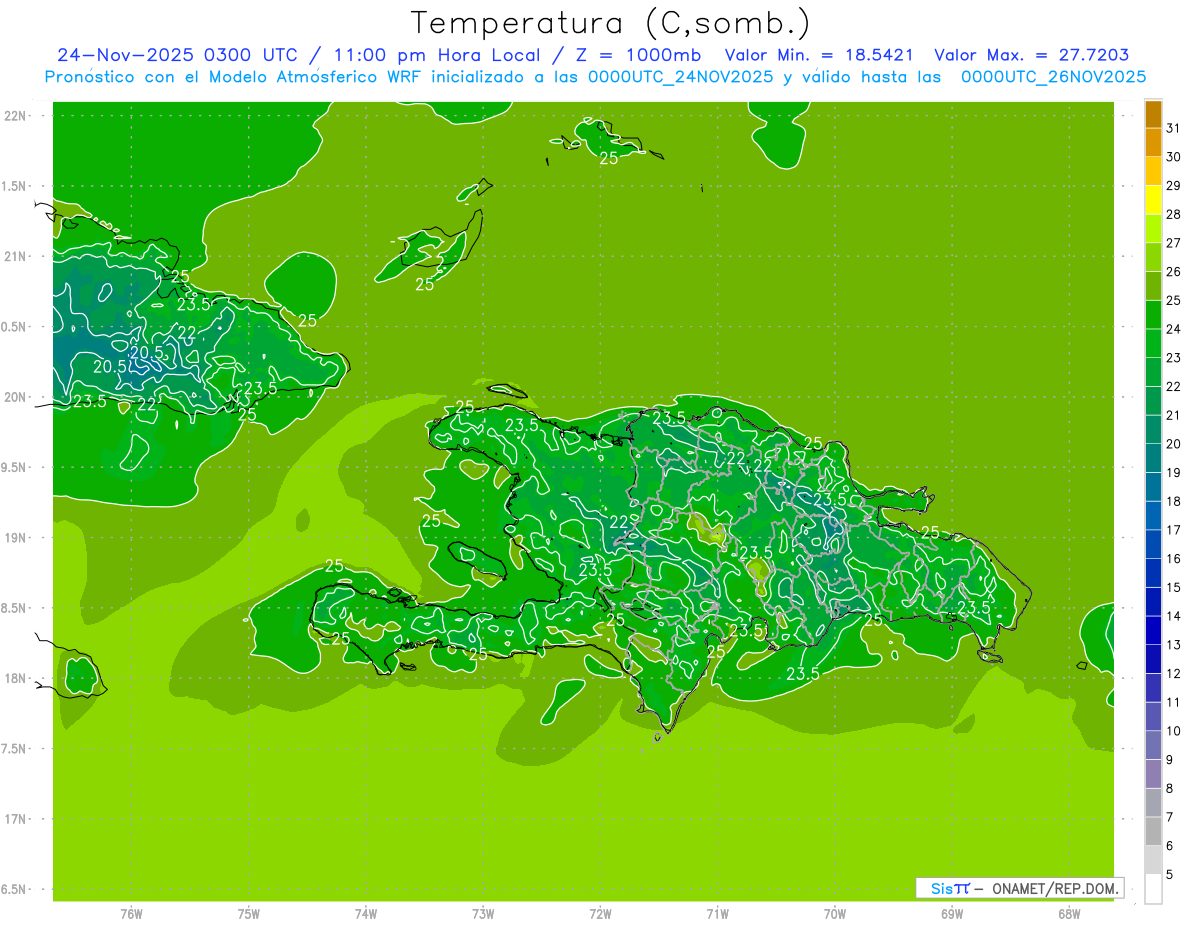This screenshot has width=1200, height=927.
Task: Click the 76W longitude axis label
Action: pyautogui.click(x=131, y=914)
